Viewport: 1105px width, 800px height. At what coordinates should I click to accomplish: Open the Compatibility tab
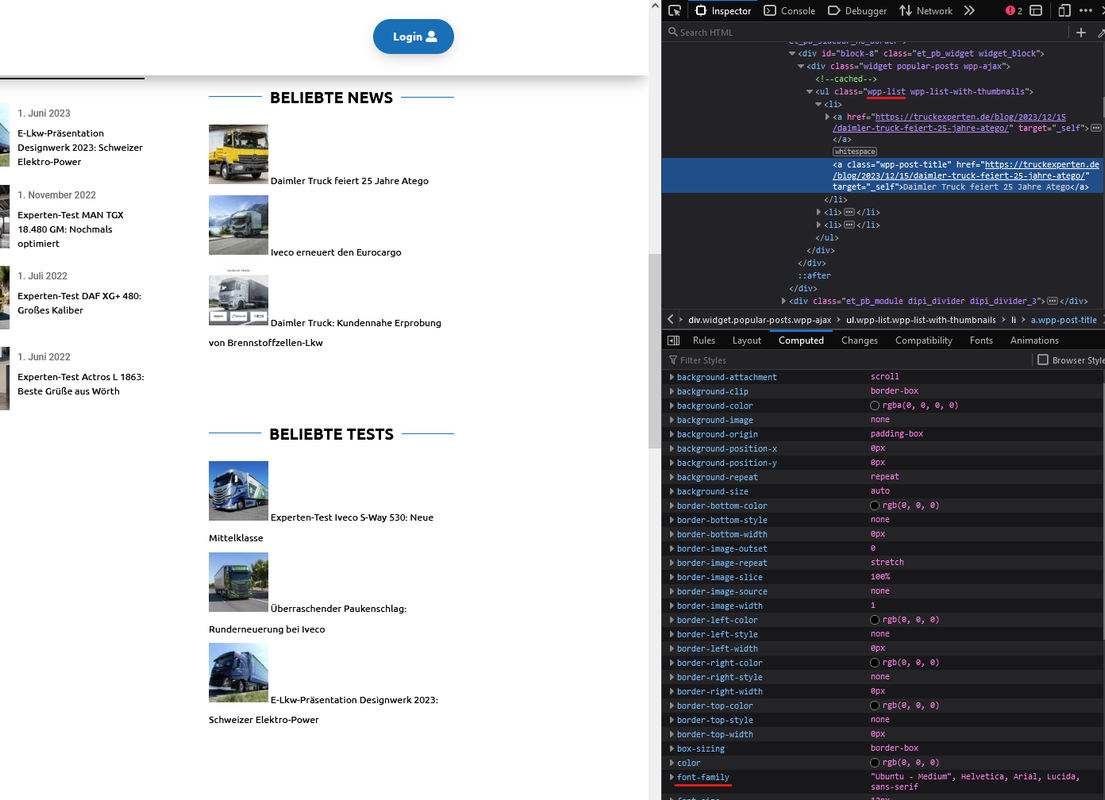[923, 340]
